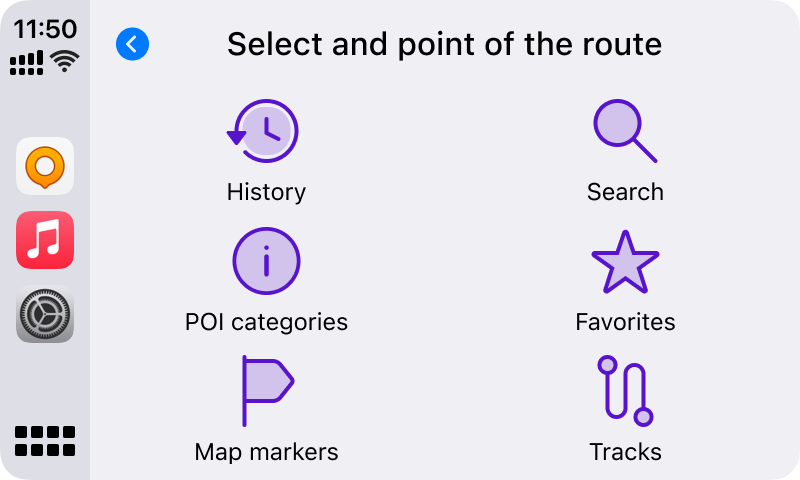This screenshot has width=800, height=480.
Task: Click the Wi-Fi status icon
Action: point(66,61)
